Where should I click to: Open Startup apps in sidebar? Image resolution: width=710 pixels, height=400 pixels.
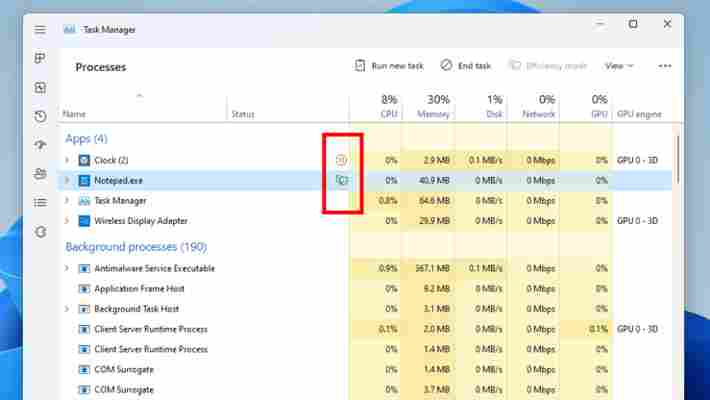(x=40, y=145)
